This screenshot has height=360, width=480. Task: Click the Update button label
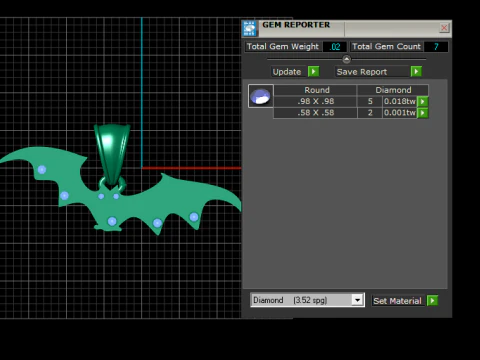point(287,72)
